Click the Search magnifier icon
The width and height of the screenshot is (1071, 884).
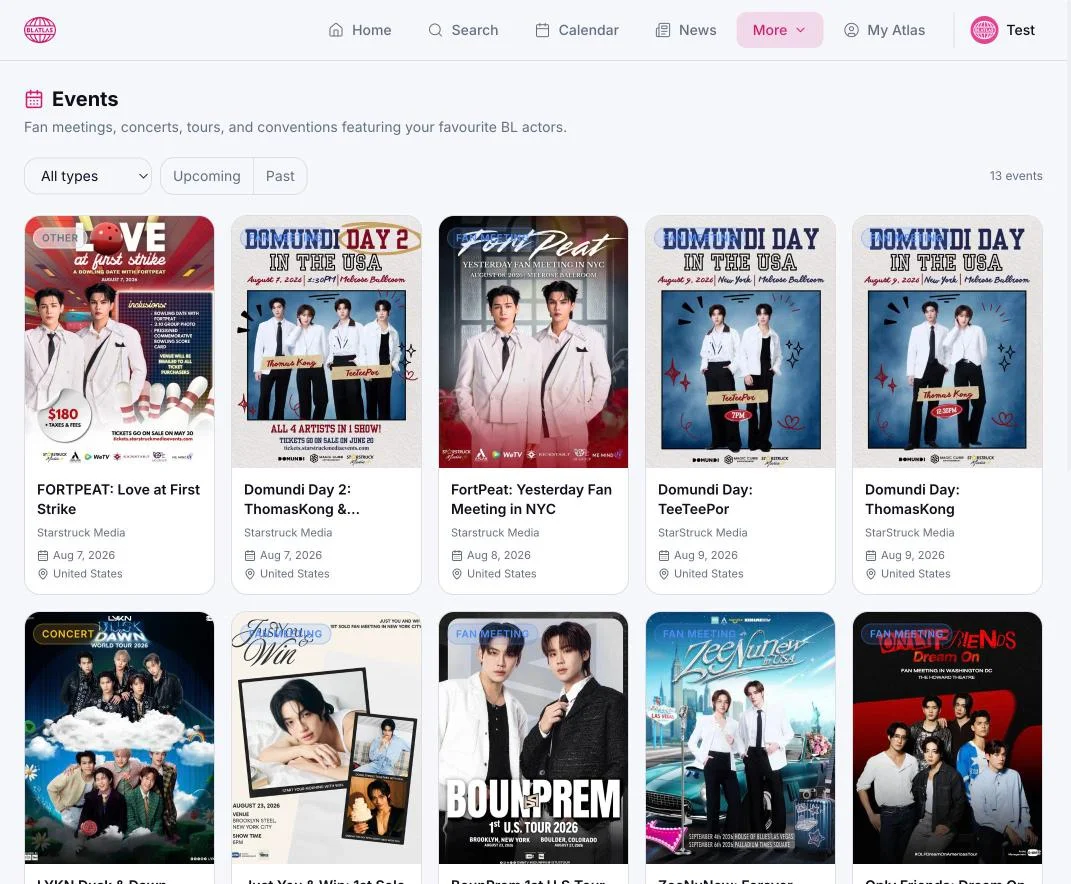point(434,30)
